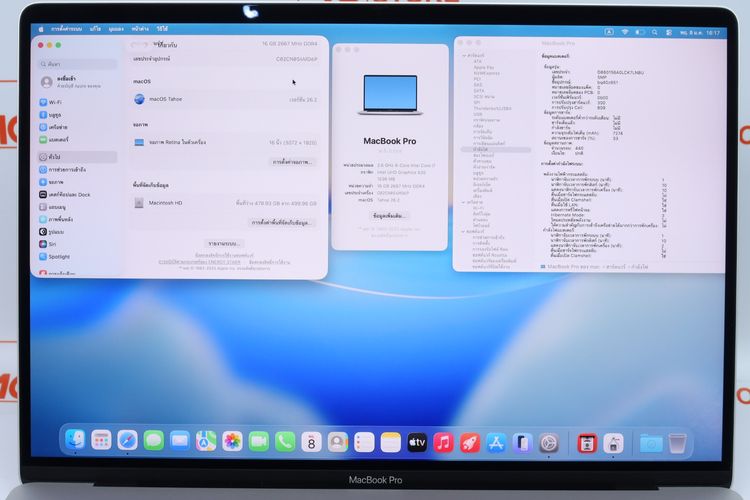Open the ENERGY STAR link

click(x=199, y=262)
